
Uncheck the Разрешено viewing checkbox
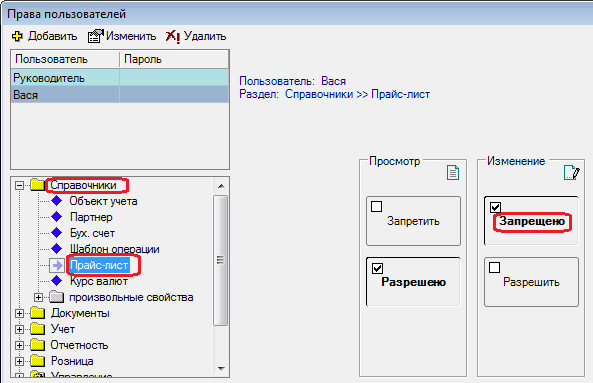(x=377, y=268)
